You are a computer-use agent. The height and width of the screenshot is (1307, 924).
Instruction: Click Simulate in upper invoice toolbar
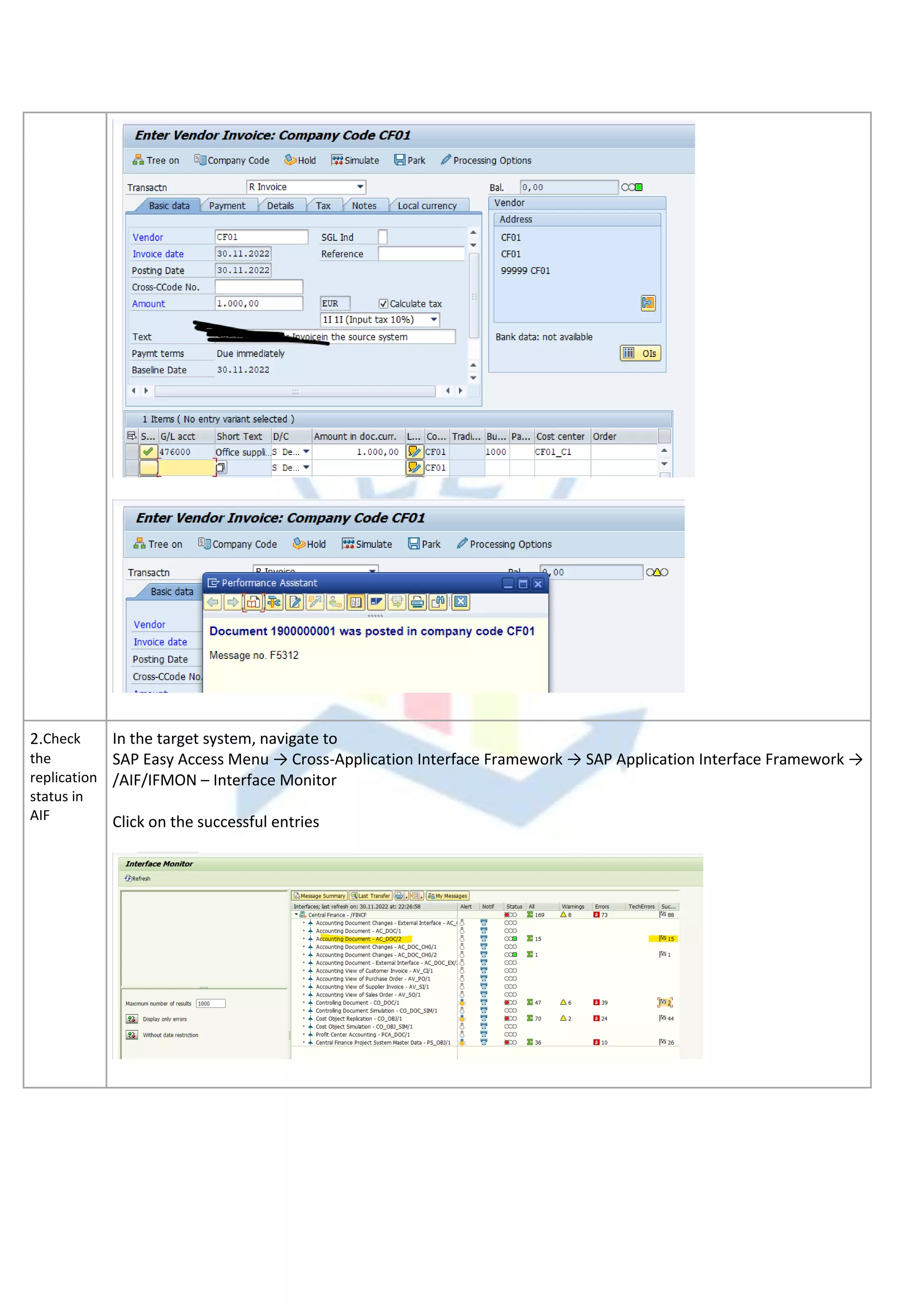click(355, 160)
